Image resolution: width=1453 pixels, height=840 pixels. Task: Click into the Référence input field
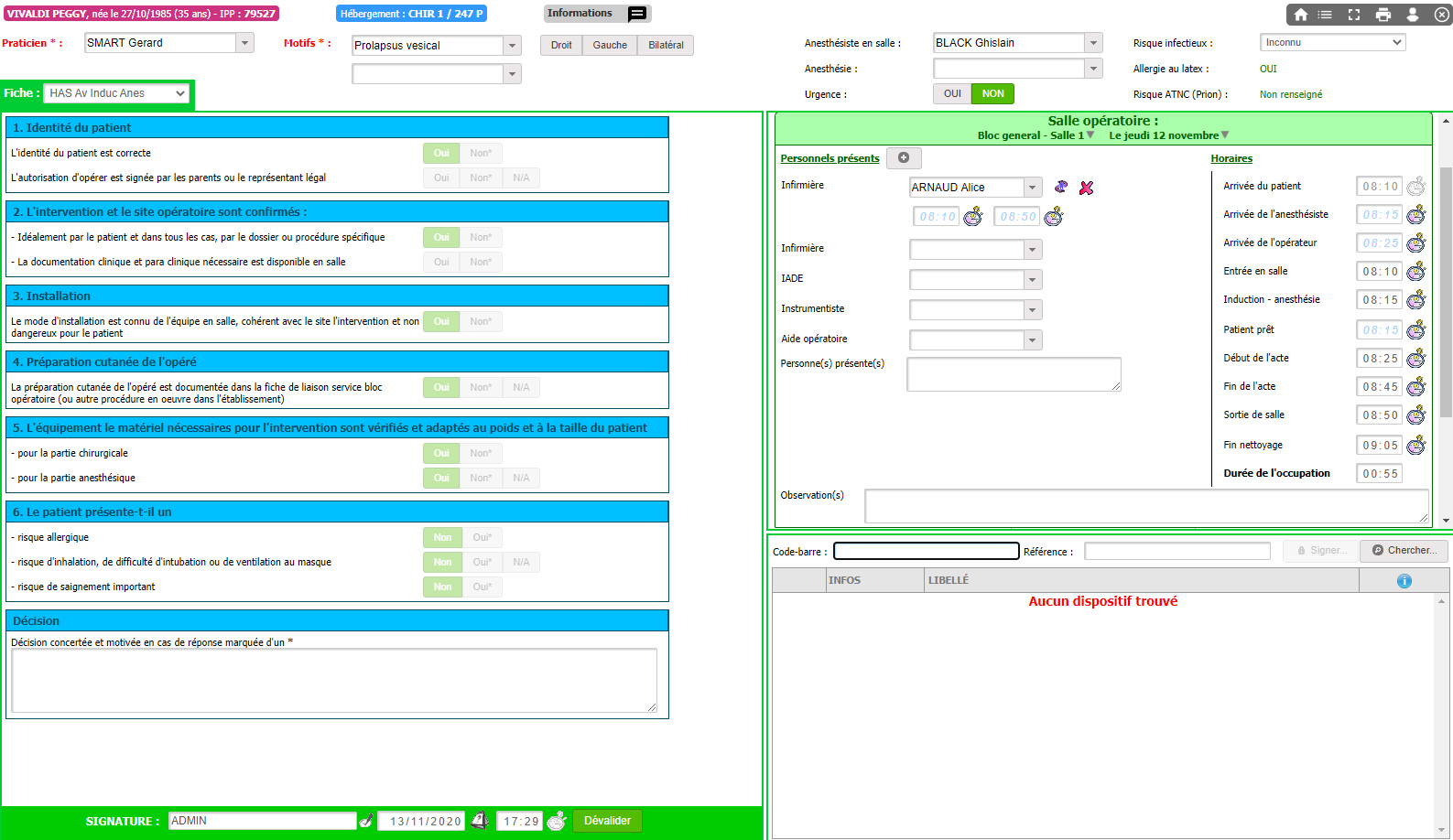[1177, 551]
